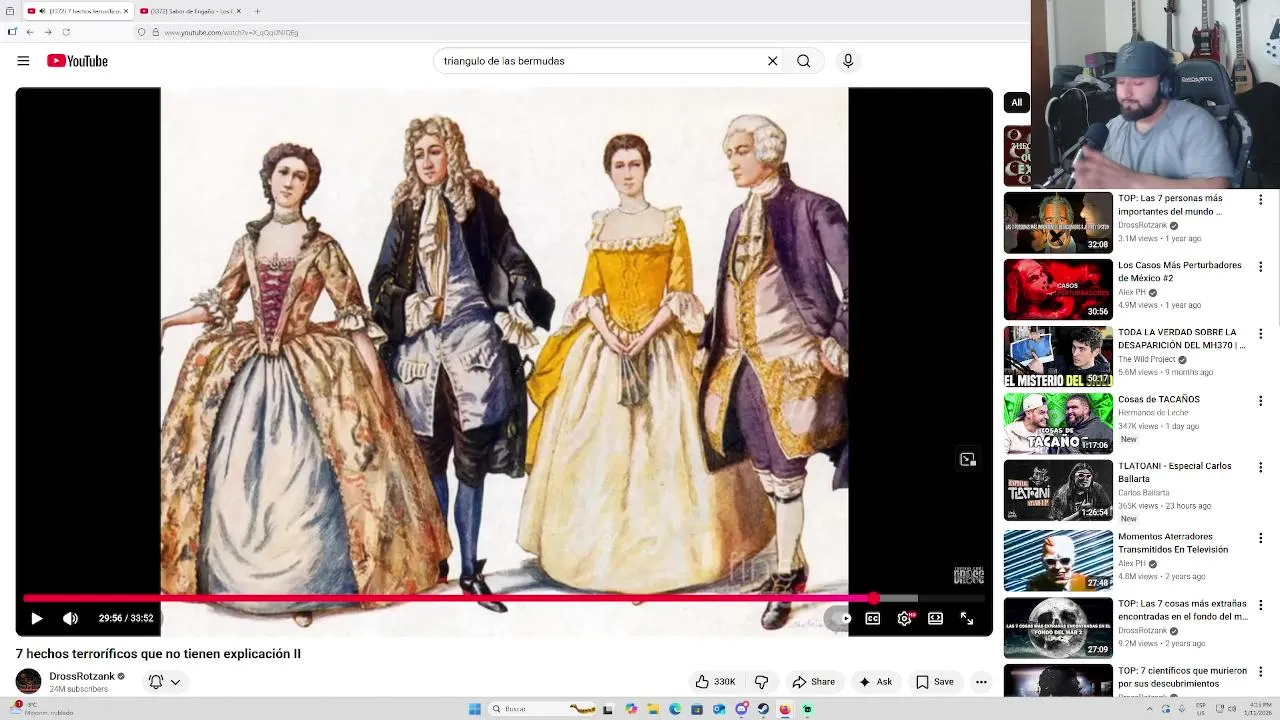
Task: Open 'Los Casos Más Perturbadores de México #2'
Action: [x=1179, y=271]
